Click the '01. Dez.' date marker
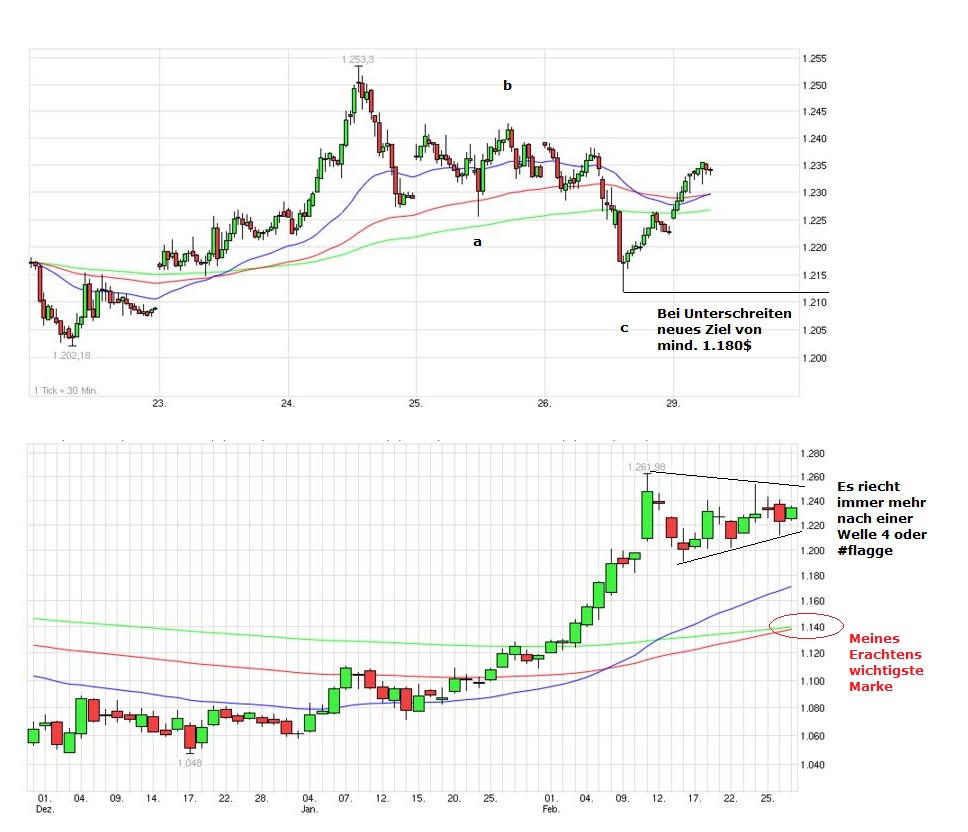 click(43, 803)
